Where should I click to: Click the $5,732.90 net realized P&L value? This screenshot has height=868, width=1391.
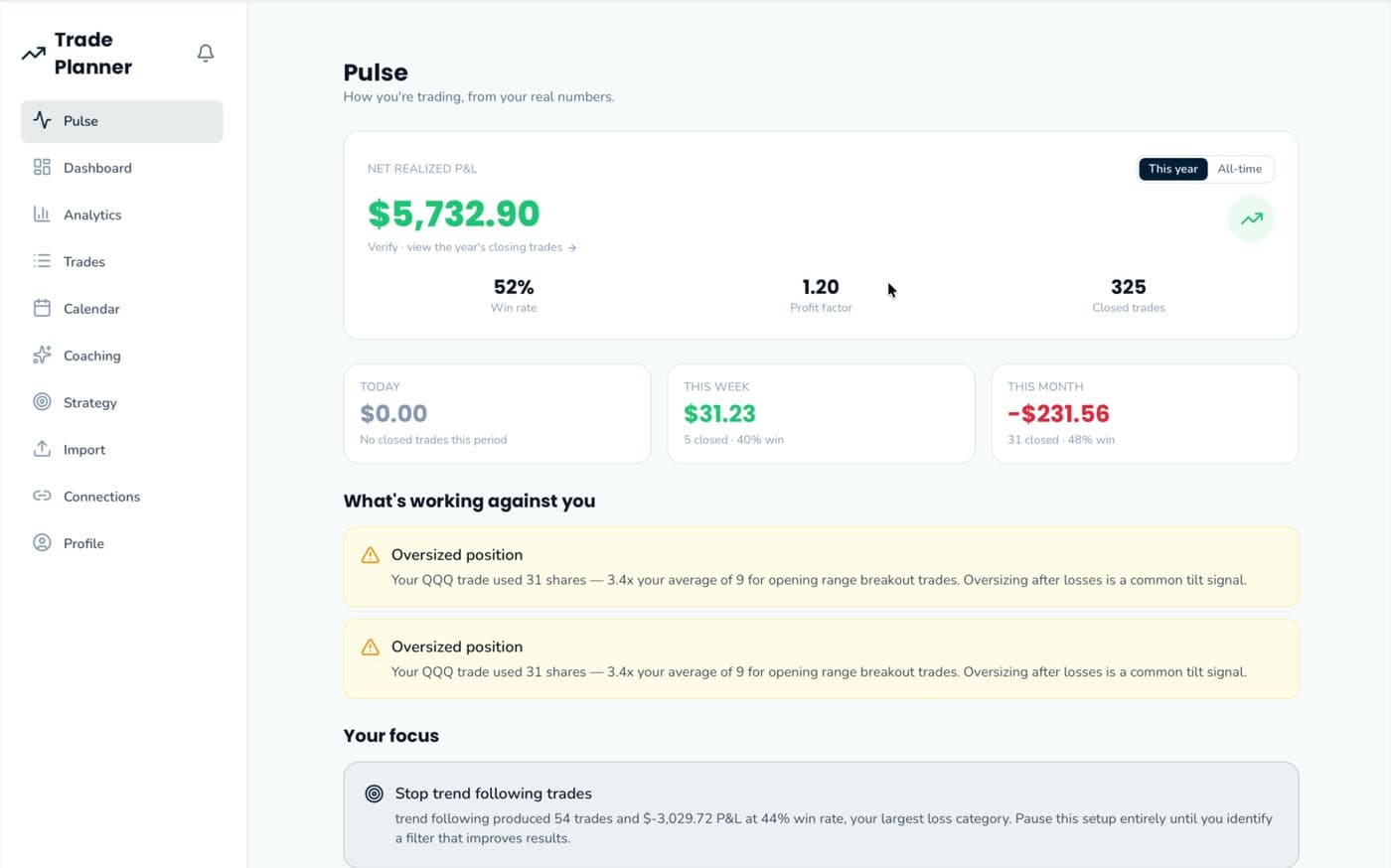coord(453,214)
